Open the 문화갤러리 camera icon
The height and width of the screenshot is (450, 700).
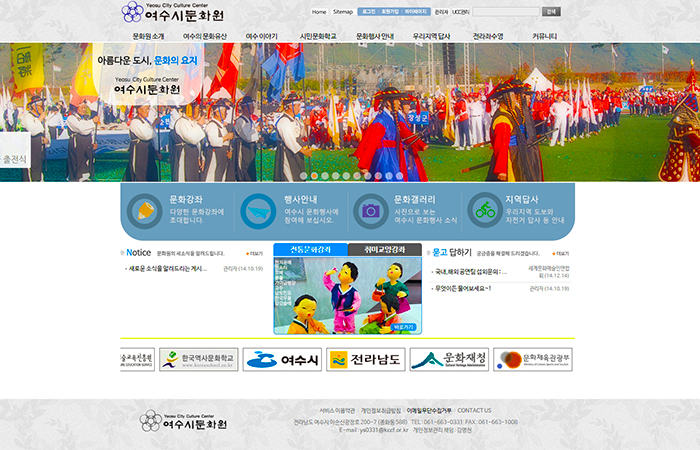[x=371, y=211]
